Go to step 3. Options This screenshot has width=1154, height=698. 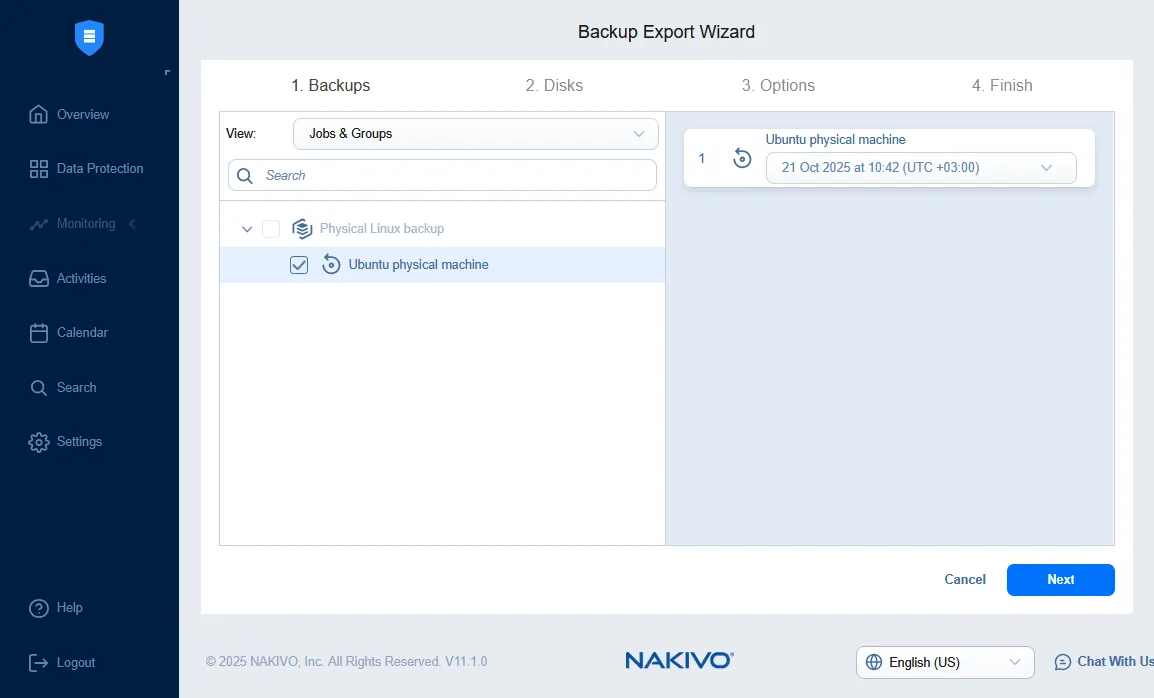(x=778, y=85)
